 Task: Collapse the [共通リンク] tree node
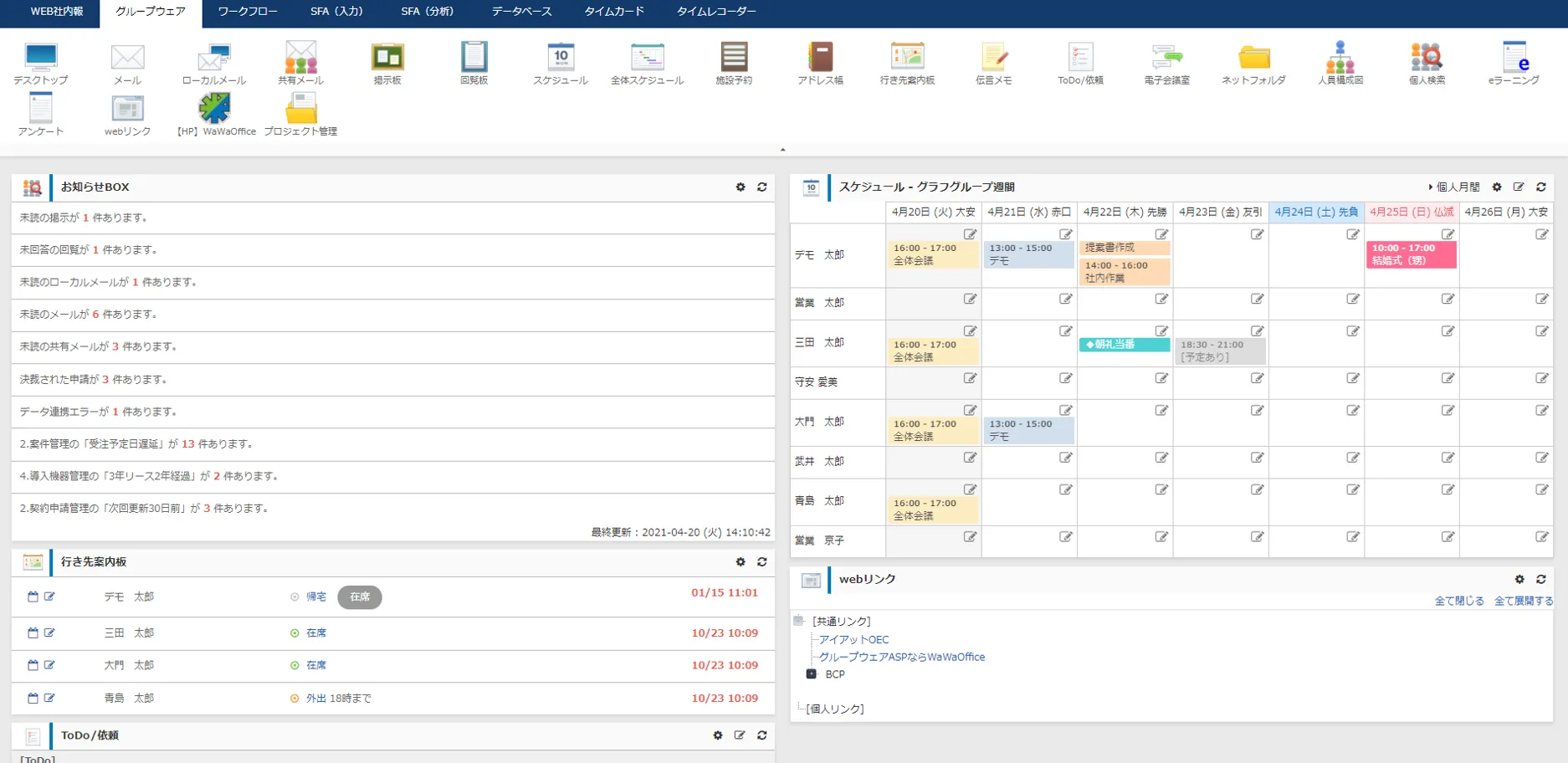click(798, 621)
